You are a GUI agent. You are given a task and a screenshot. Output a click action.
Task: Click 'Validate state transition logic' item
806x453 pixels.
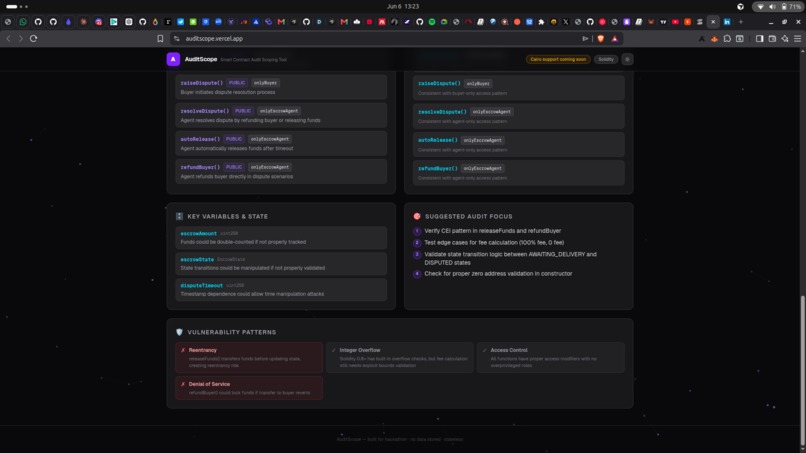point(510,258)
